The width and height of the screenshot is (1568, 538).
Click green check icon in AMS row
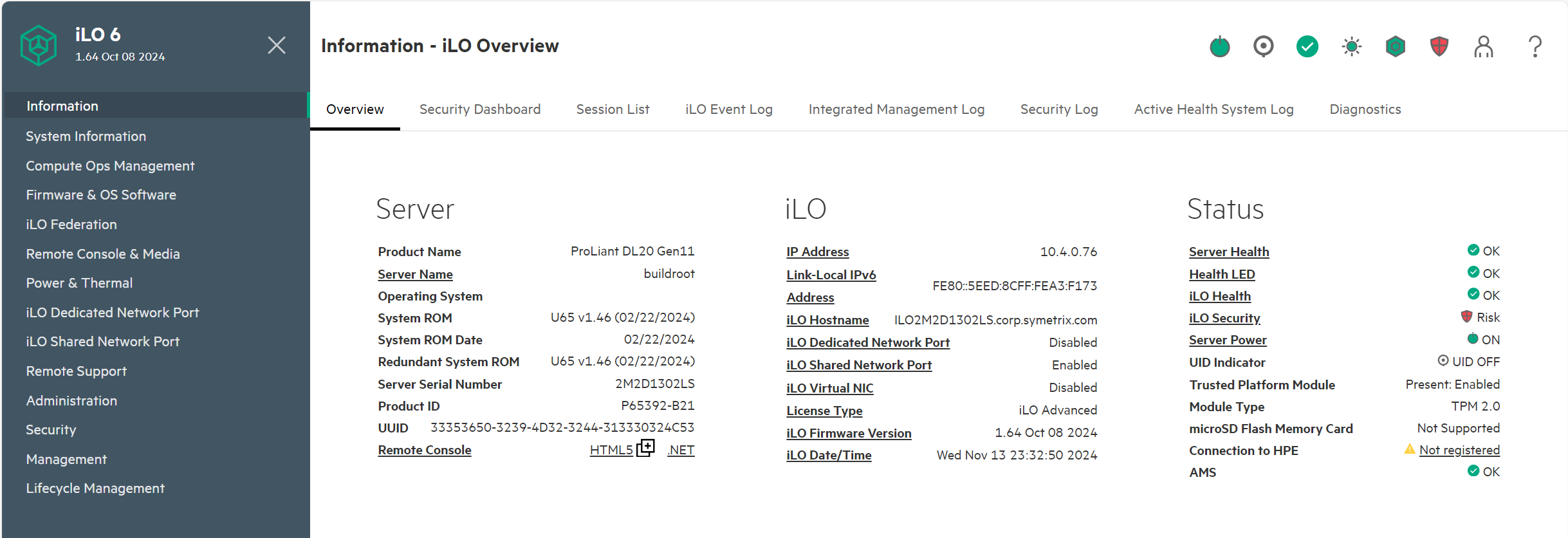(x=1473, y=471)
